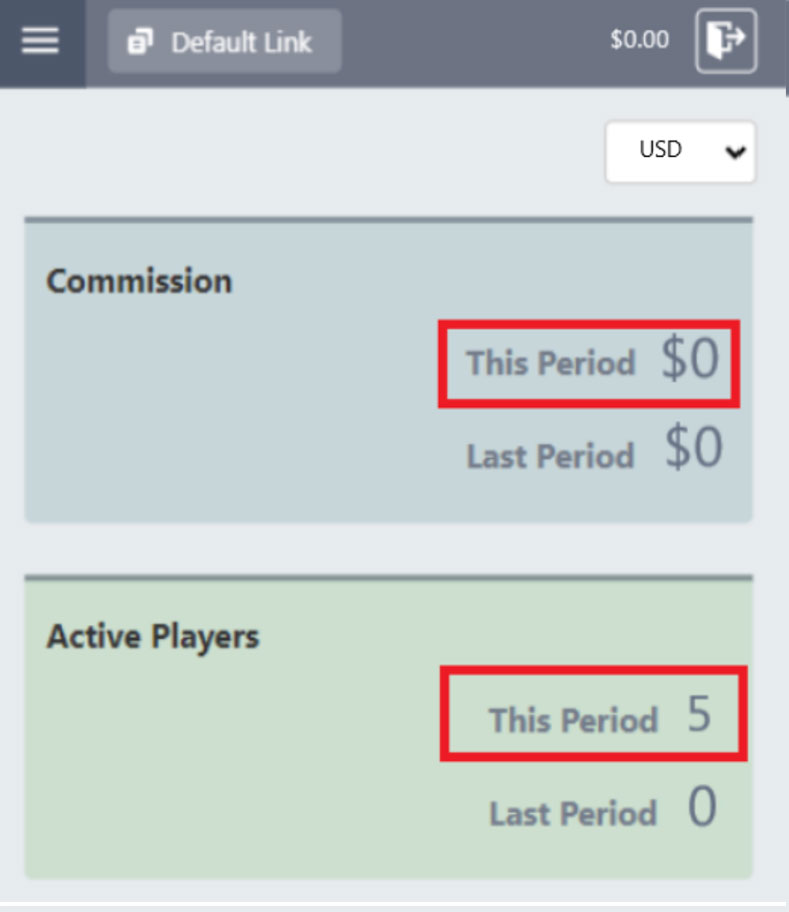Click the $0.00 account balance

pos(639,41)
